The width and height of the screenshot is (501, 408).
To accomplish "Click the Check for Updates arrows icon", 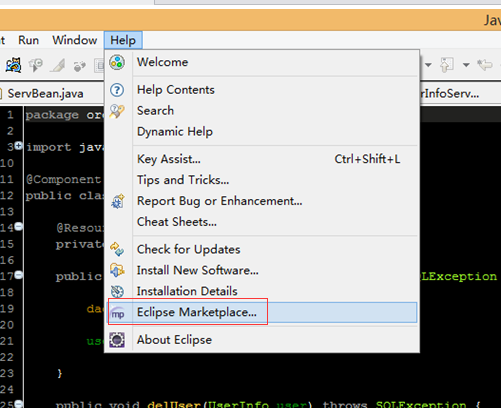I will (117, 249).
